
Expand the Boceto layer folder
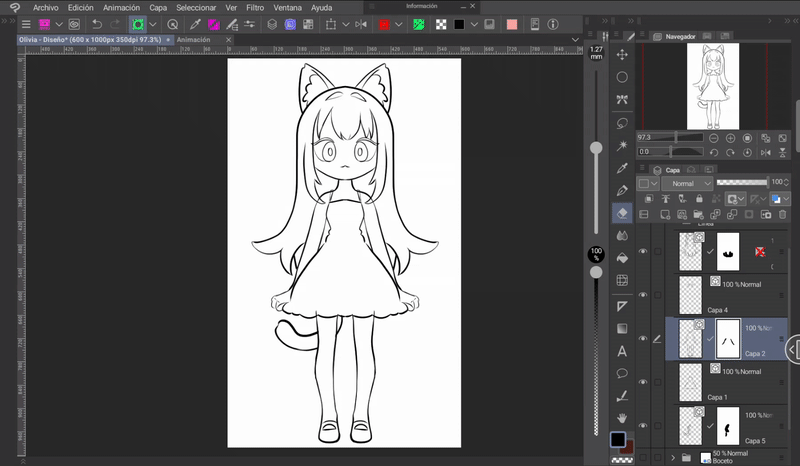673,457
